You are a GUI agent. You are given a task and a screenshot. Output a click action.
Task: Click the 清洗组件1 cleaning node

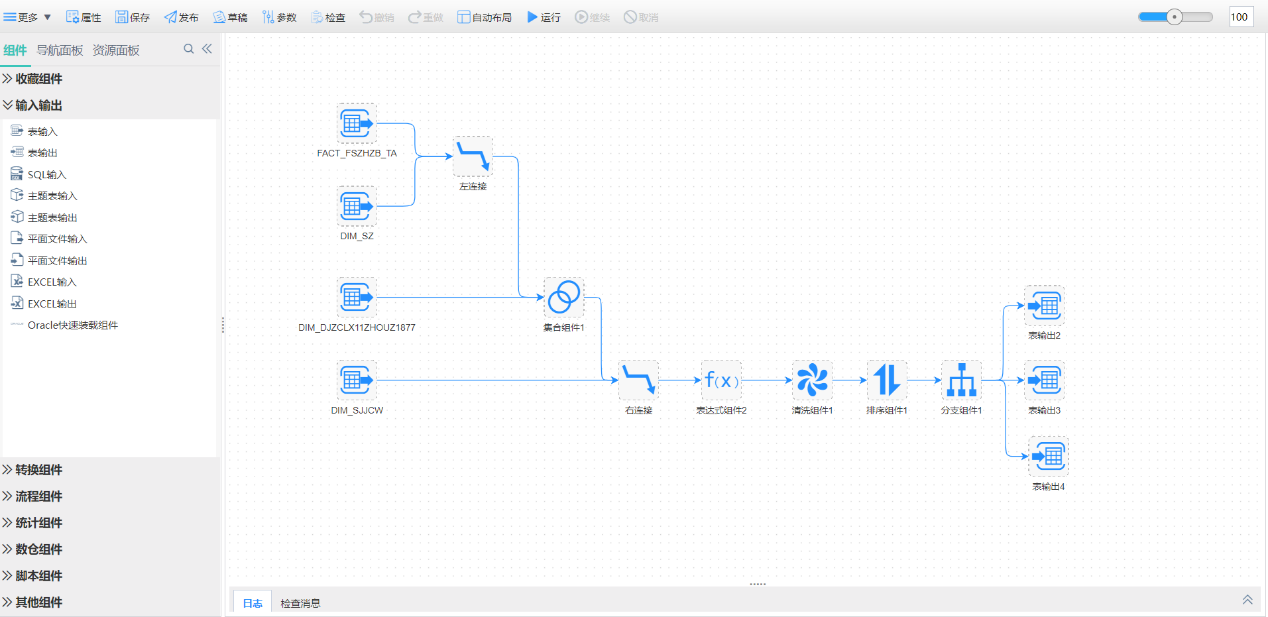pyautogui.click(x=812, y=380)
